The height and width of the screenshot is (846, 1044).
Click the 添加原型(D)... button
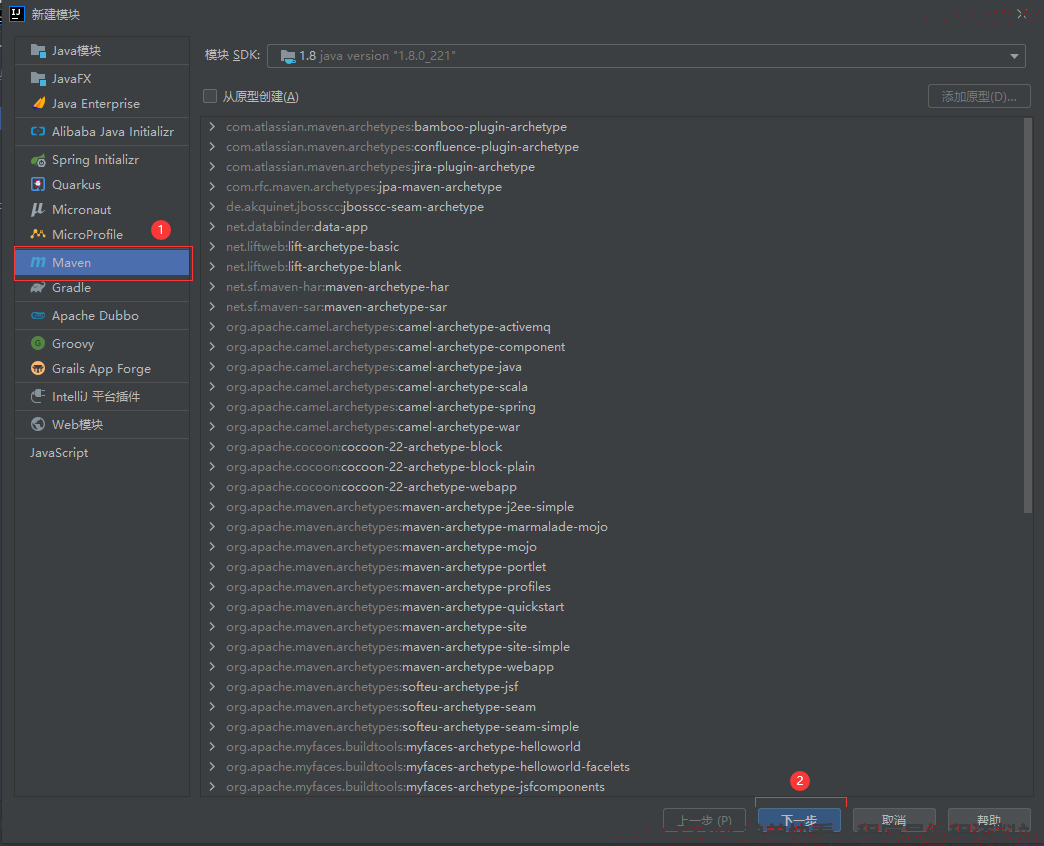(979, 97)
